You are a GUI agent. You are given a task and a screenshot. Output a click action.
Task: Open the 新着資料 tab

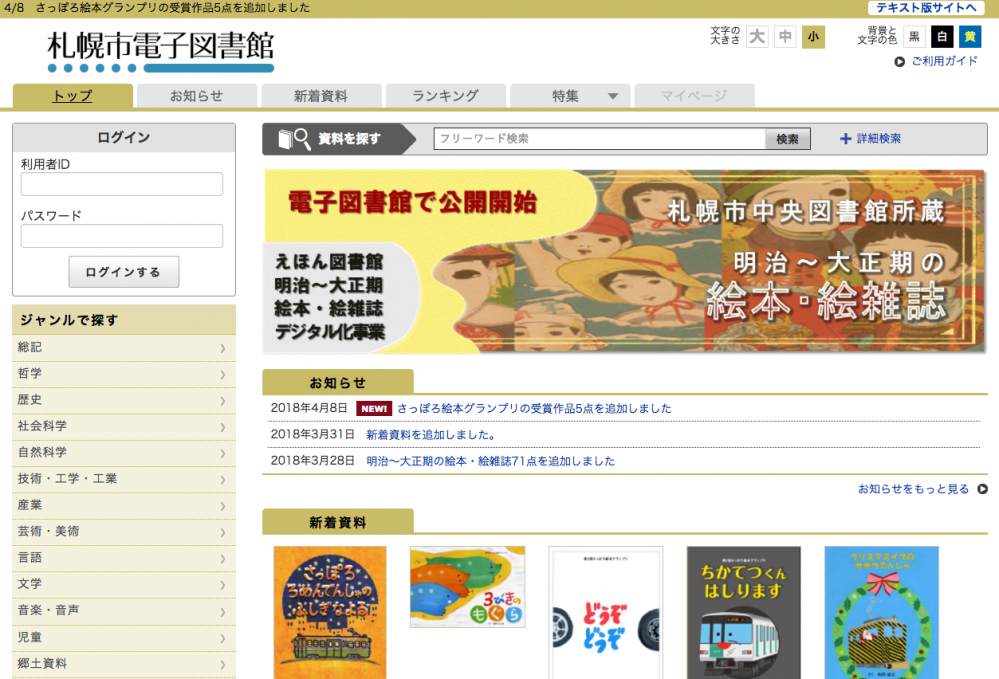321,96
